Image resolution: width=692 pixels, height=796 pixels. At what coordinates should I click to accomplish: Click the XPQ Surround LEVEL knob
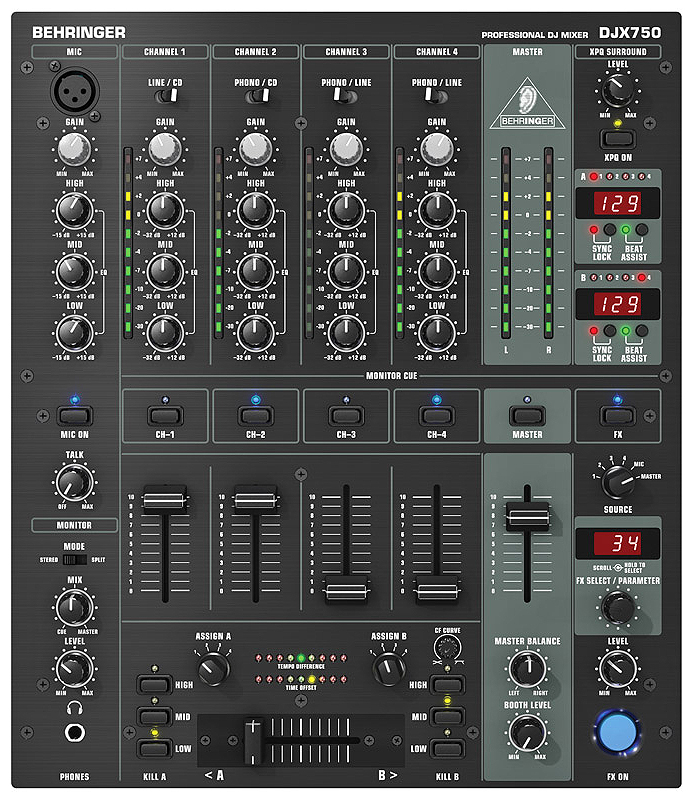pyautogui.click(x=618, y=90)
